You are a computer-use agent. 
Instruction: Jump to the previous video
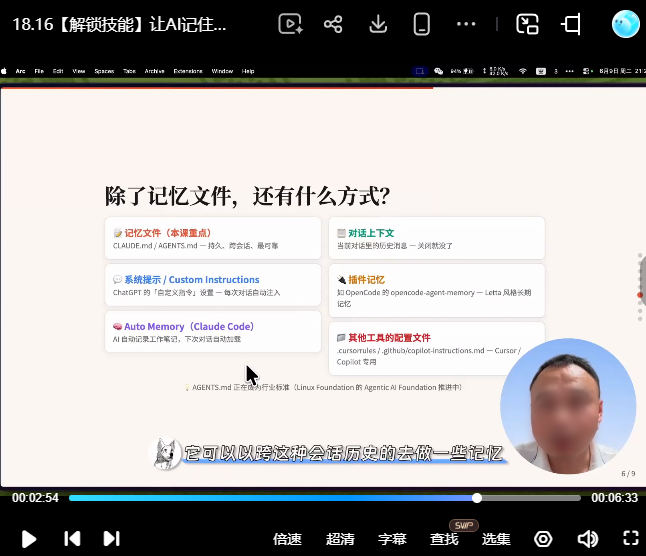72,538
